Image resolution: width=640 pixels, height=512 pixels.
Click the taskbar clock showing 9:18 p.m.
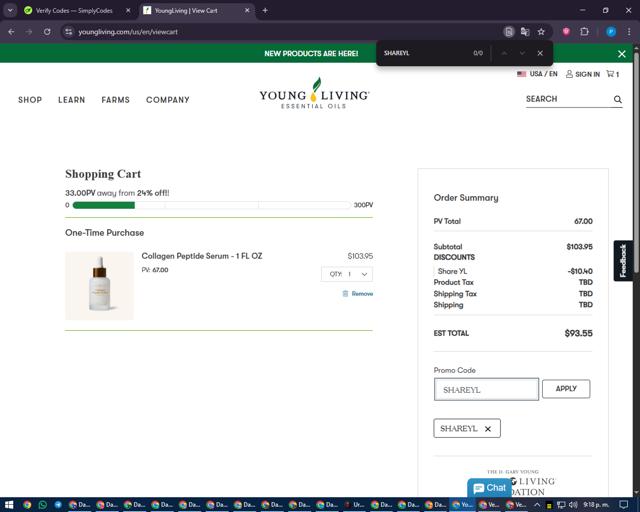pyautogui.click(x=596, y=505)
